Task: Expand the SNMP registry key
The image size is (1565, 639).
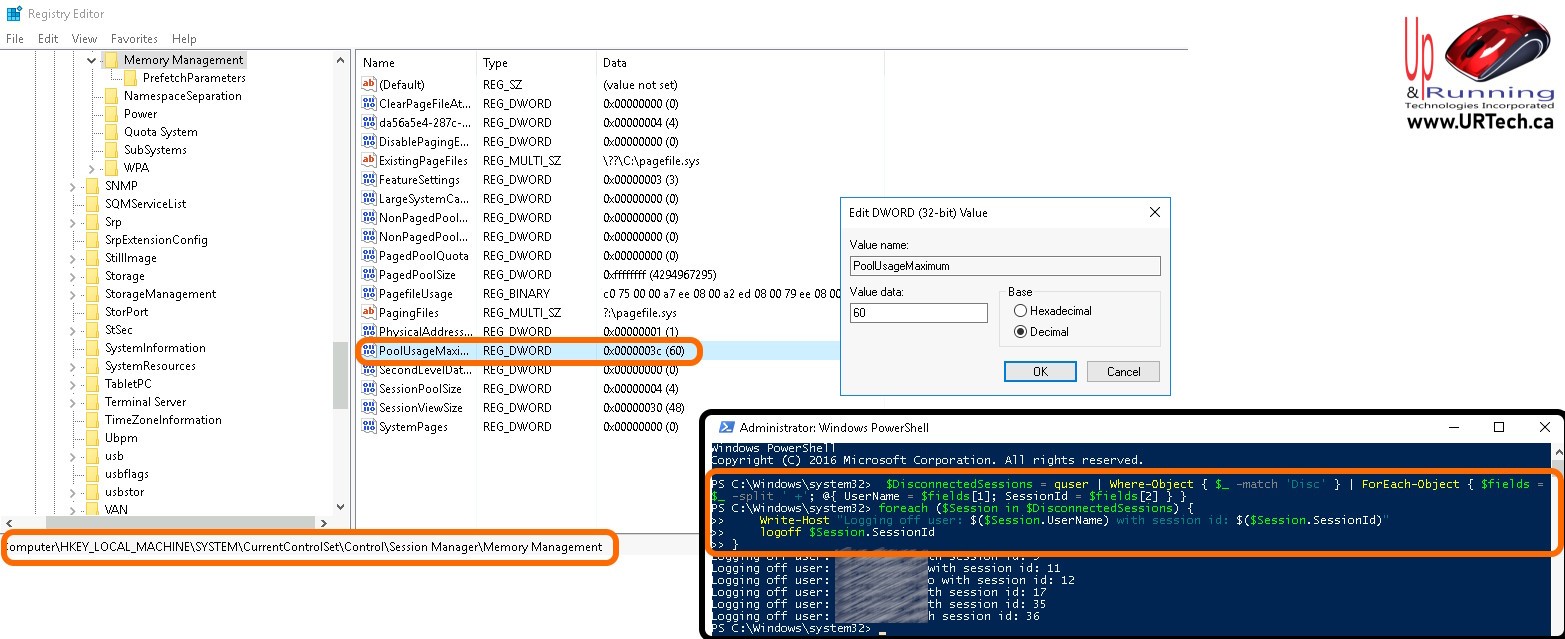Action: [x=73, y=186]
